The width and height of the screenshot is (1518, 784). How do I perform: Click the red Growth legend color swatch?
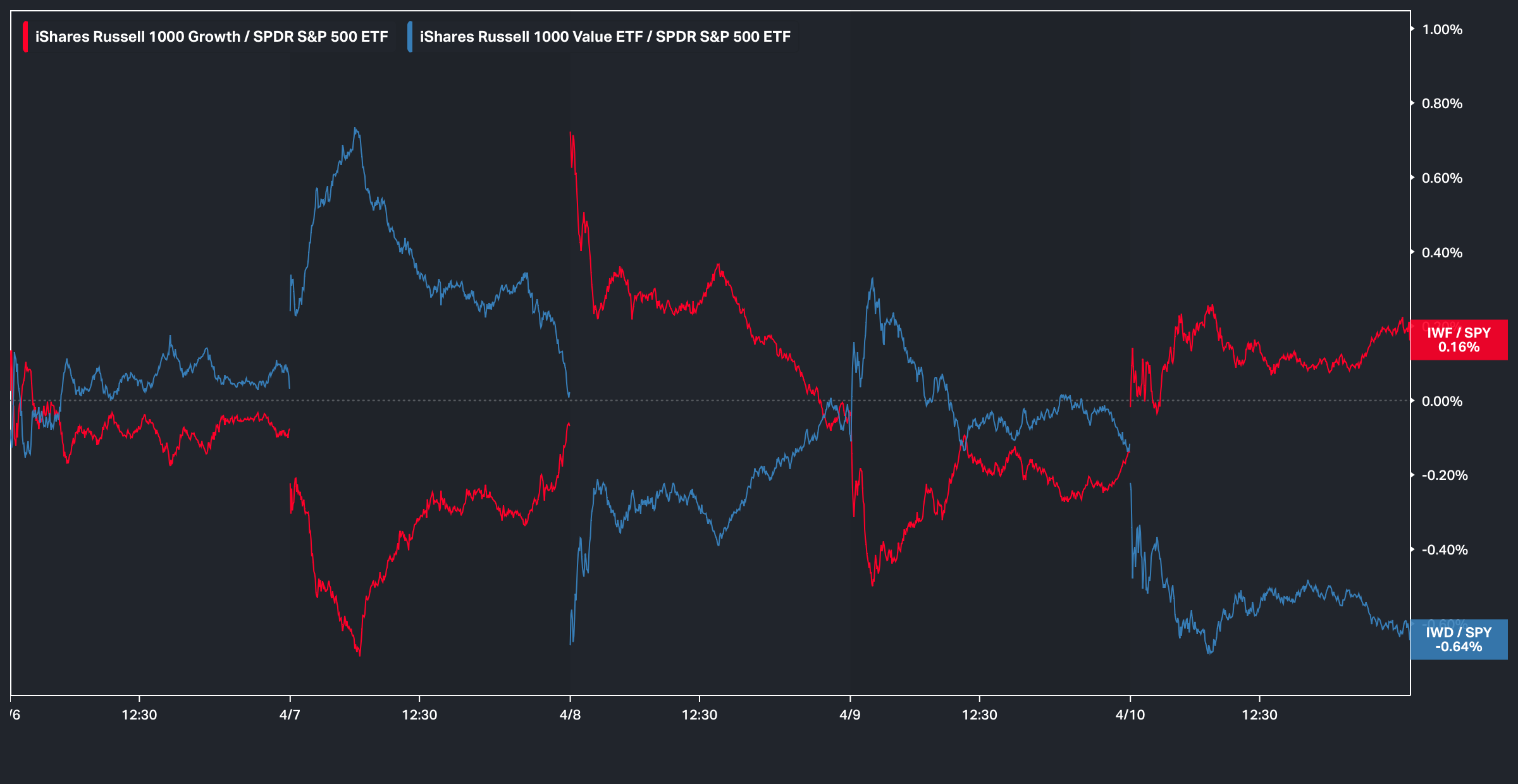[x=25, y=37]
